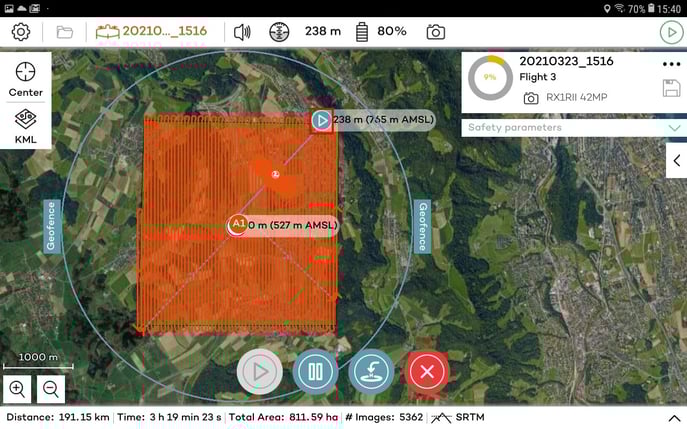Open settings gear in top toolbar

(x=20, y=32)
